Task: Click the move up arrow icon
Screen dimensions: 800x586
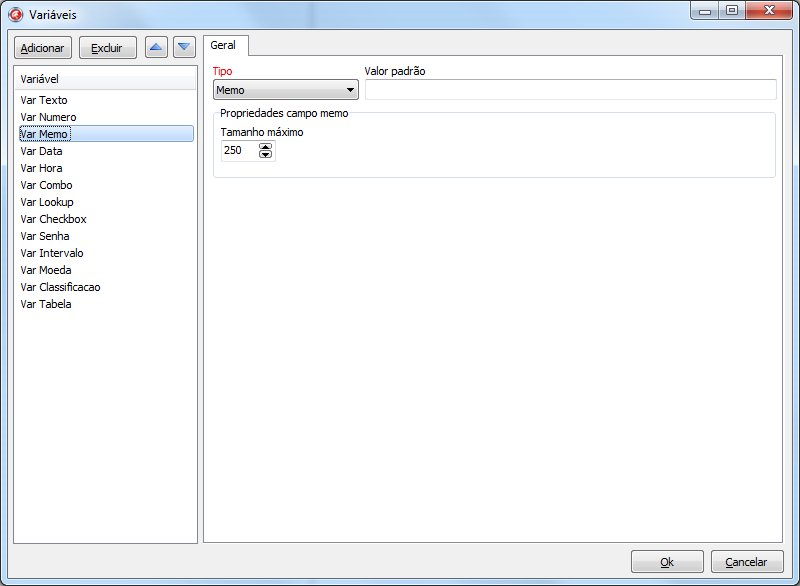Action: tap(156, 47)
